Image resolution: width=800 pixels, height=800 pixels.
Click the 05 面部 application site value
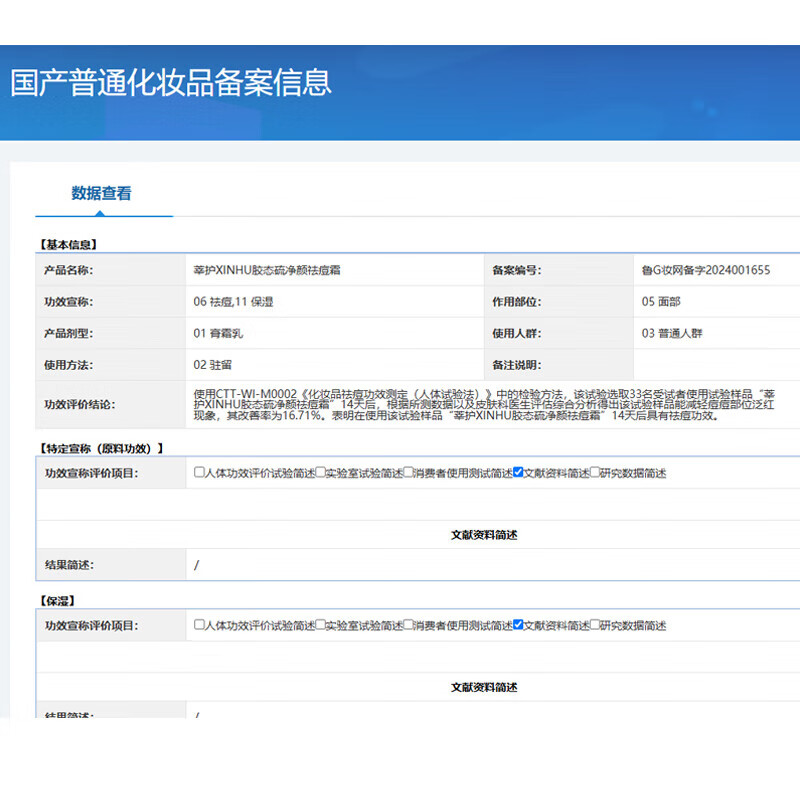tap(661, 302)
